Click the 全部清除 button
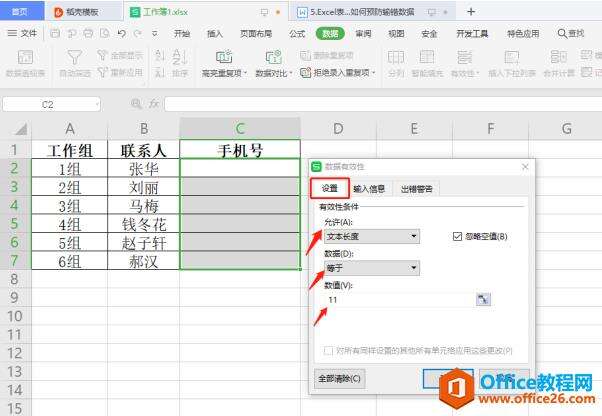 [340, 379]
